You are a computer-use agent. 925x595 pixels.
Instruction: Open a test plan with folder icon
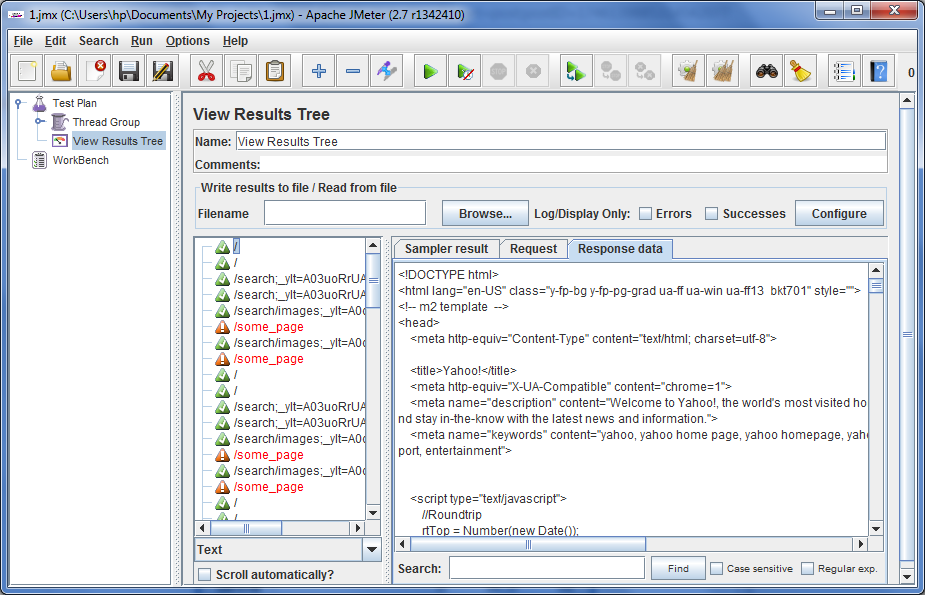pos(61,71)
